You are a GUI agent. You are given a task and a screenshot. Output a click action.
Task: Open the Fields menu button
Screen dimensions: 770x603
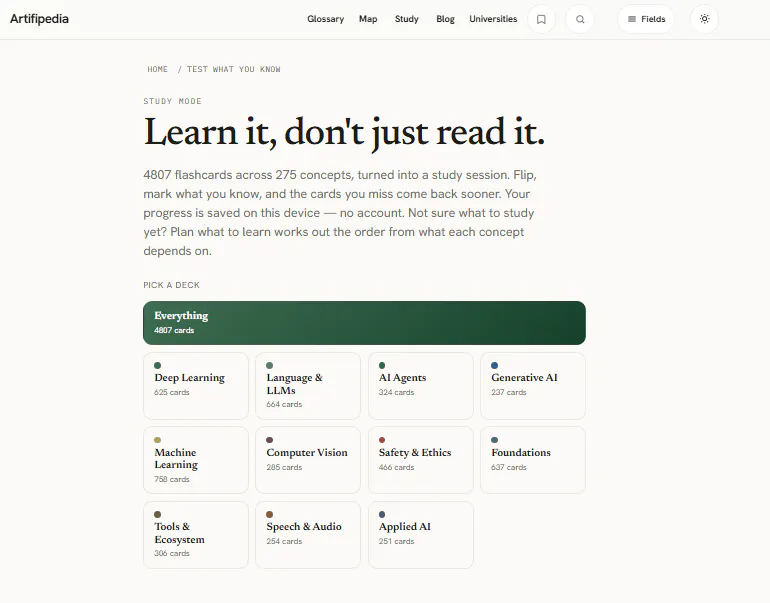646,19
